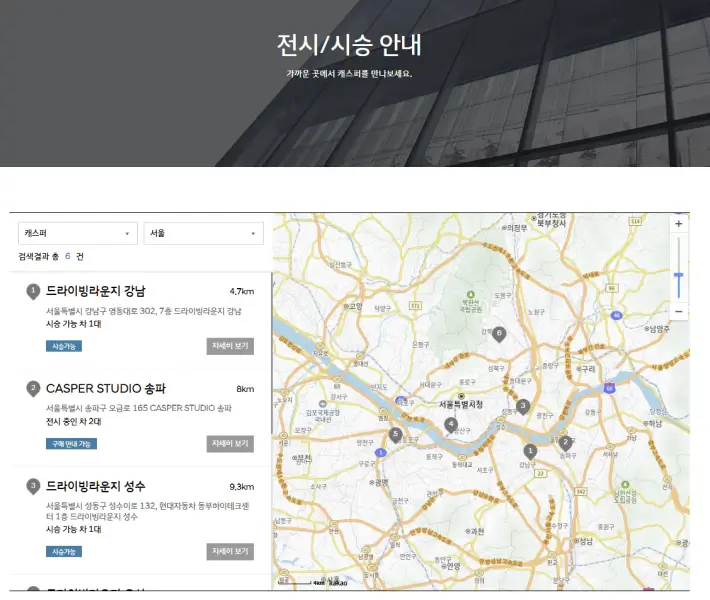Click 구매 안내 가능 badge under CASPER STUDIO 송파
Image resolution: width=710 pixels, height=600 pixels.
71,444
